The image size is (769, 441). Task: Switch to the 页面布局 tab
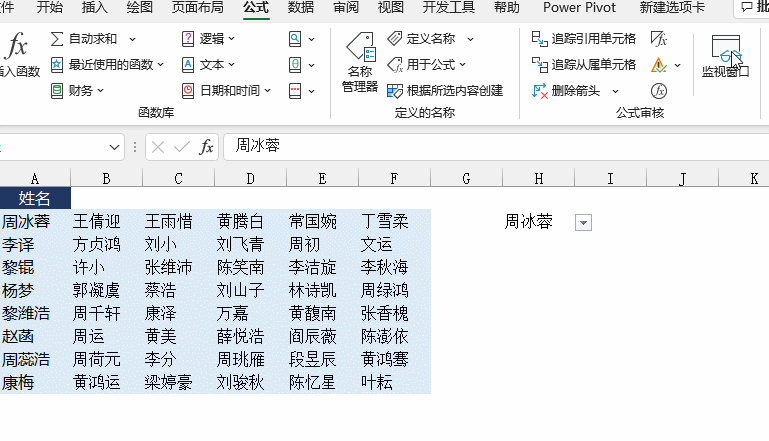click(x=198, y=7)
